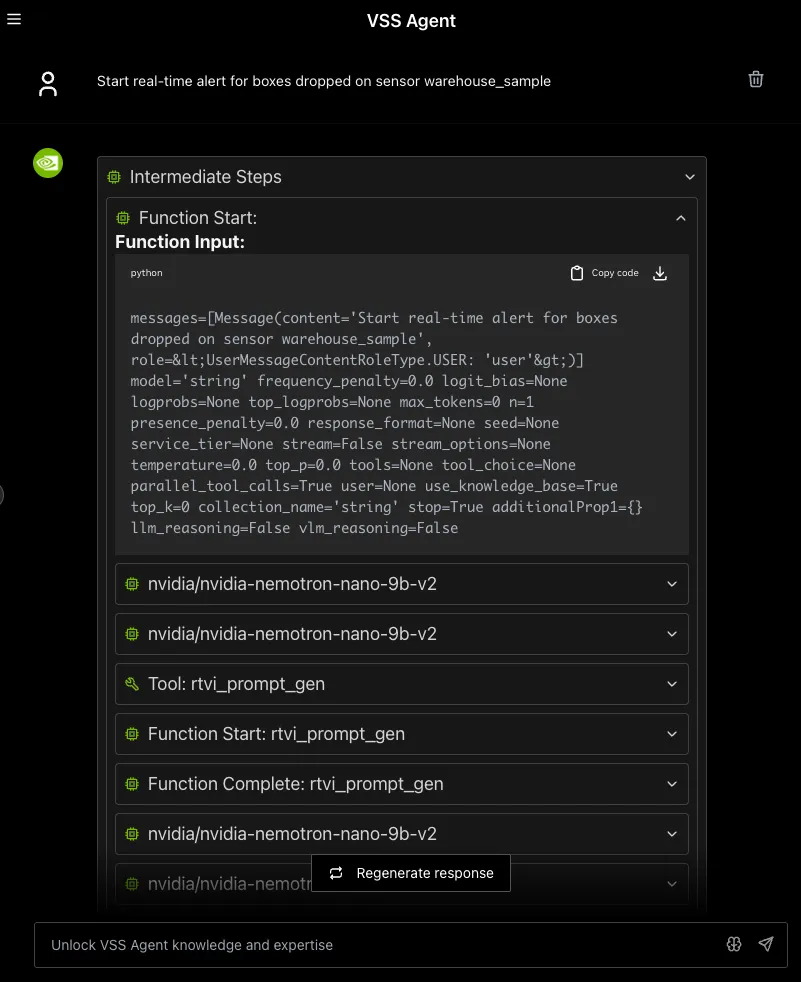
Task: Click the Copy code clipboard icon
Action: pyautogui.click(x=576, y=273)
